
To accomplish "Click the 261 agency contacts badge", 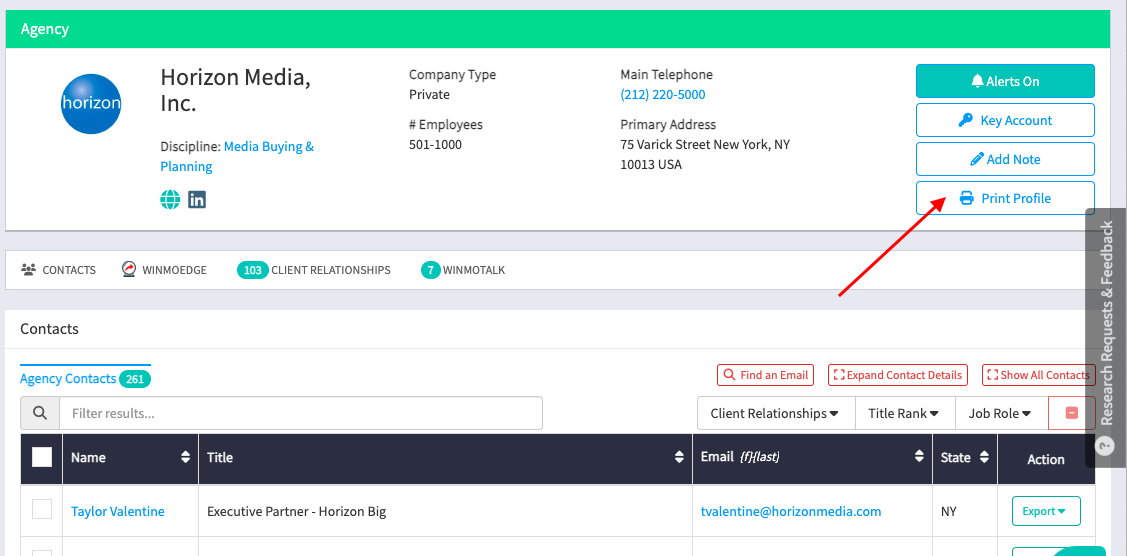I will coord(135,379).
